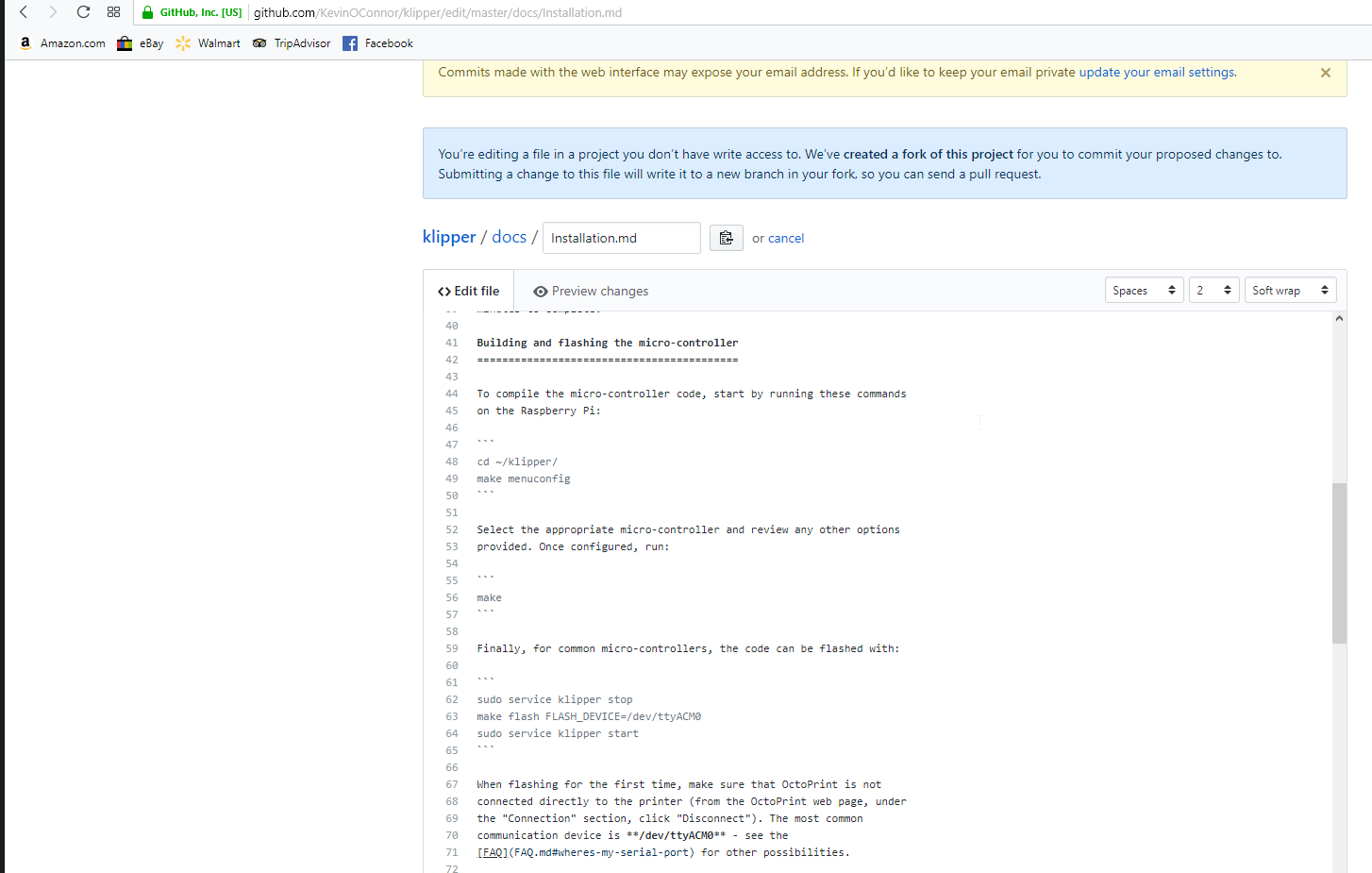Click the address bar URL
Screen dimensions: 1372x873
[x=438, y=12]
